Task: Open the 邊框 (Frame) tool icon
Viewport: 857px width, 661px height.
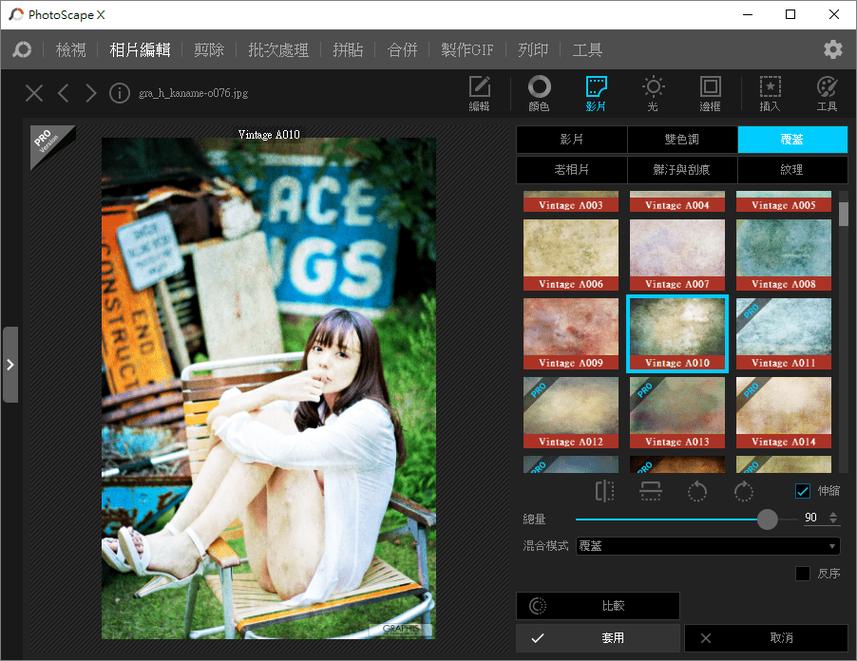Action: [x=710, y=93]
